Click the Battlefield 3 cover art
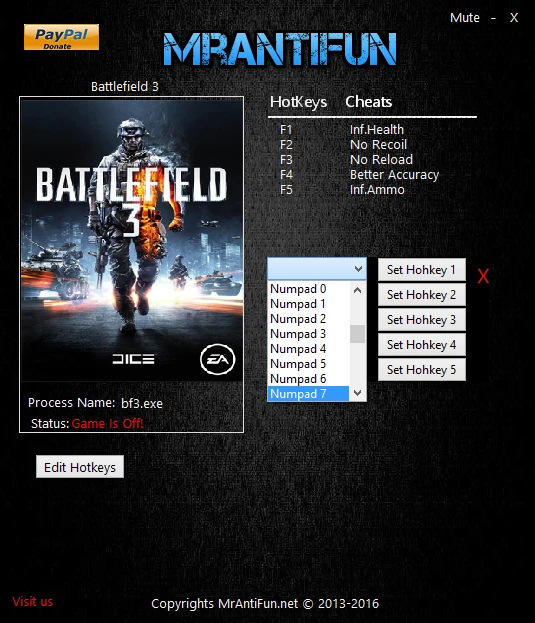535x623 pixels. point(131,240)
